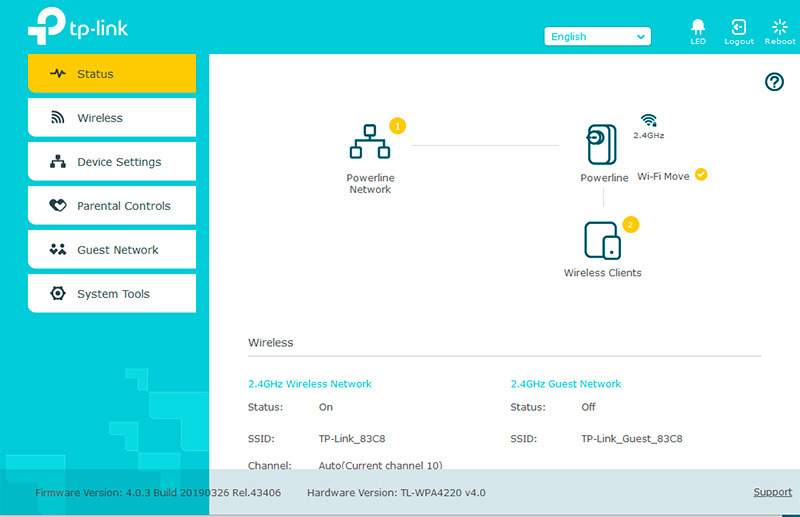Click the Logout icon

tap(739, 28)
